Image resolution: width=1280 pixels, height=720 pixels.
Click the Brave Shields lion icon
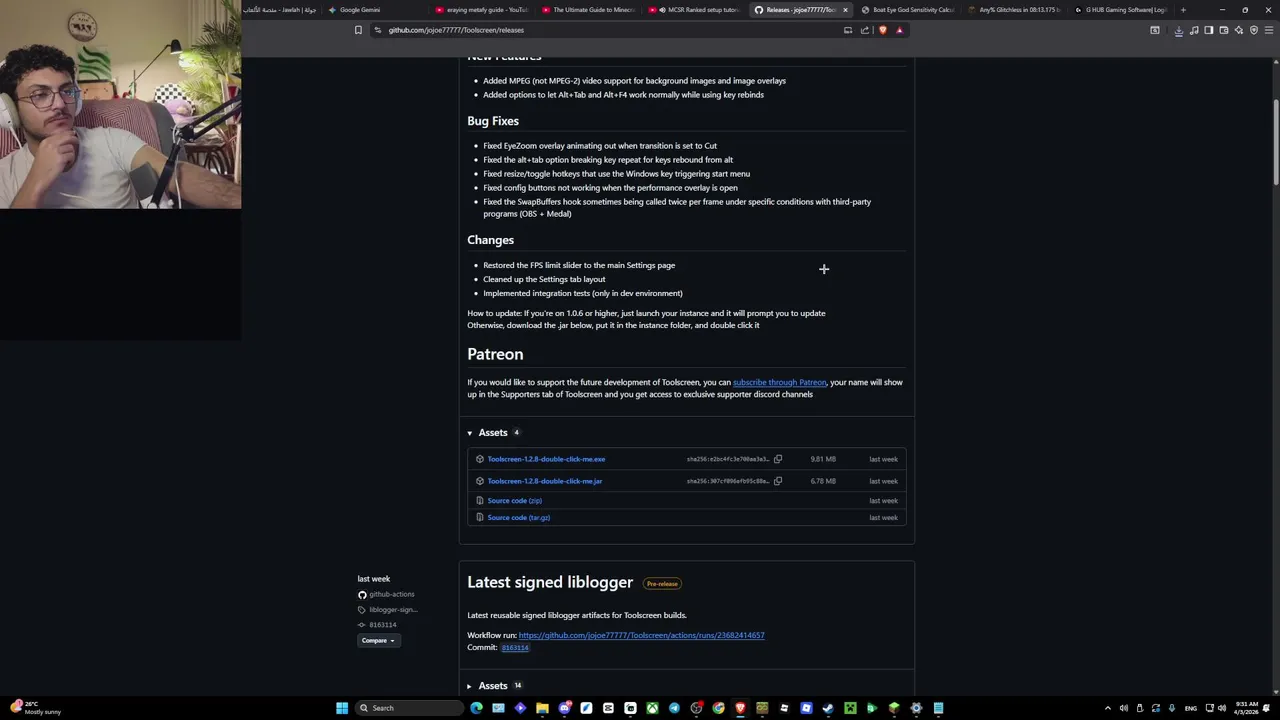tap(882, 30)
